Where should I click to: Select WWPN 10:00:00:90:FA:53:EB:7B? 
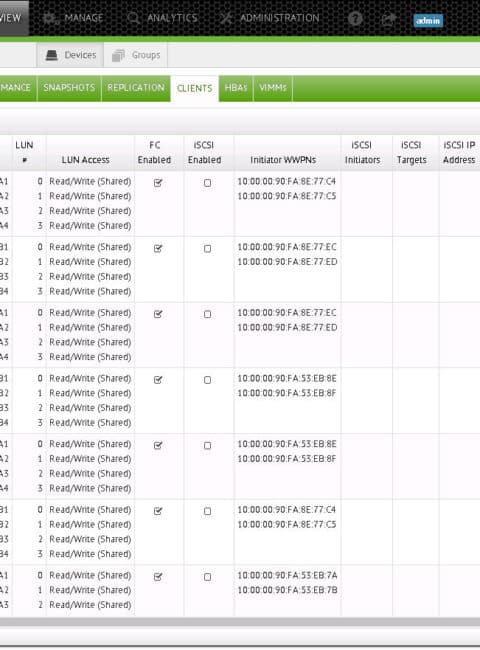[x=287, y=590]
